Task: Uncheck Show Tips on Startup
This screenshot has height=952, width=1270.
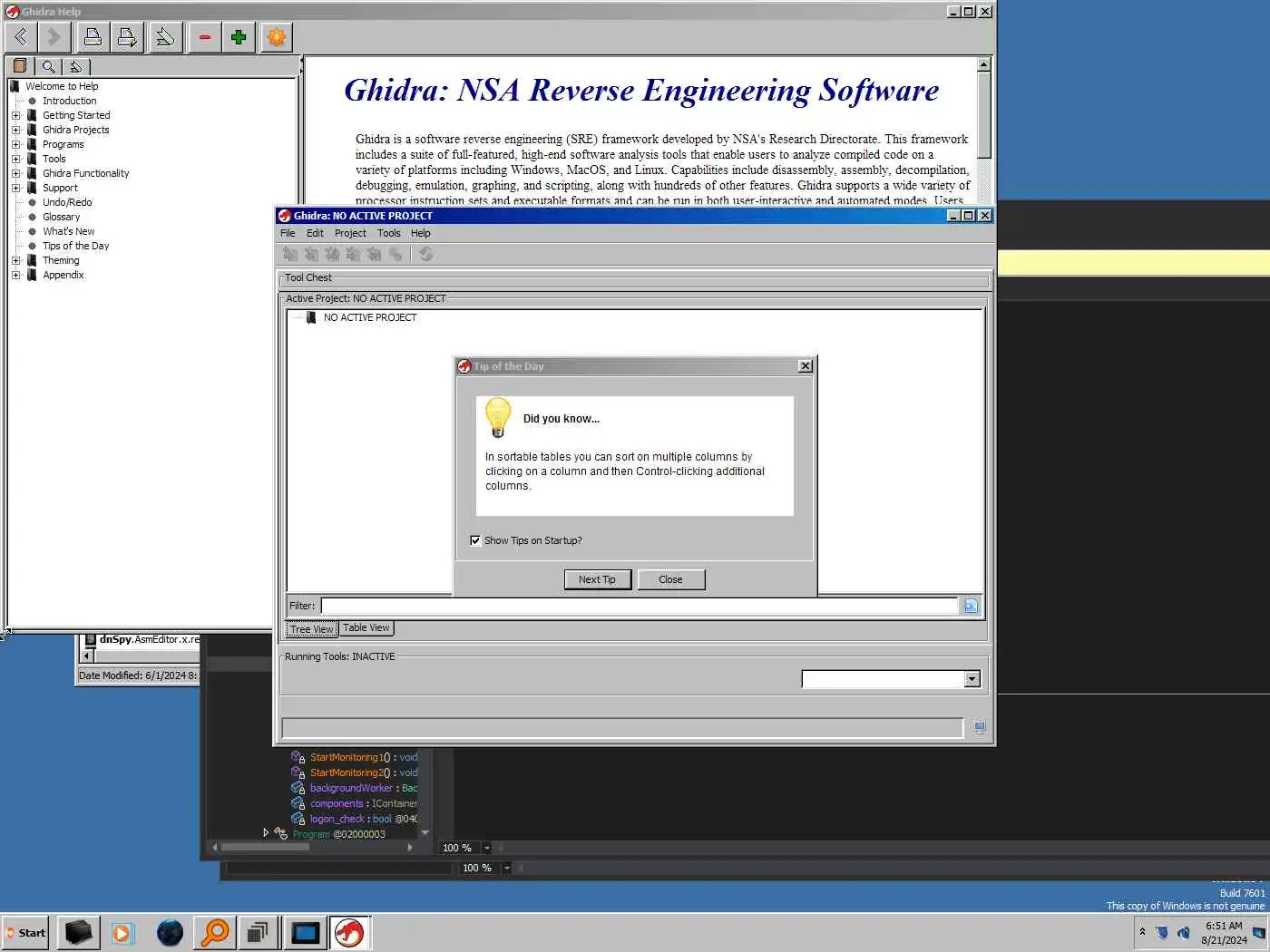Action: pyautogui.click(x=475, y=540)
